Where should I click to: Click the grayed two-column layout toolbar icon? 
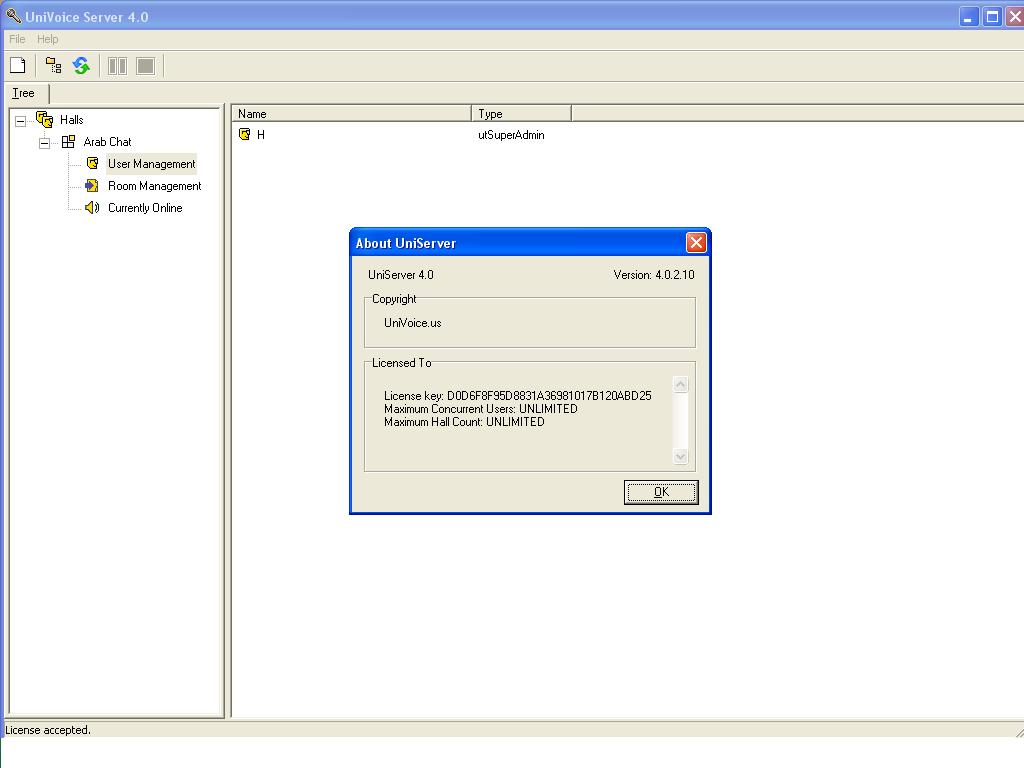[x=117, y=66]
